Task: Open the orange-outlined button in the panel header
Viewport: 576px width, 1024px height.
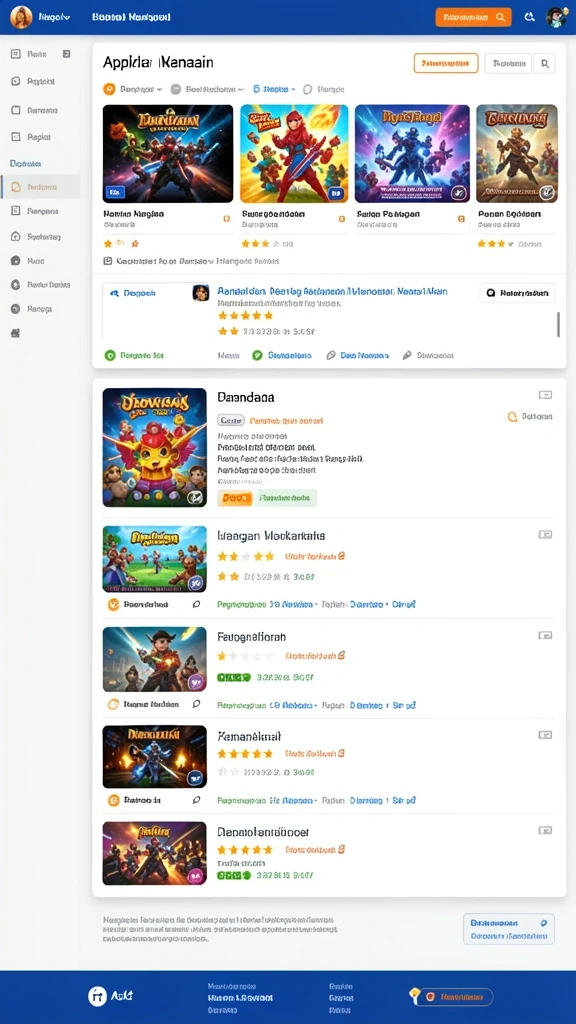Action: [446, 63]
